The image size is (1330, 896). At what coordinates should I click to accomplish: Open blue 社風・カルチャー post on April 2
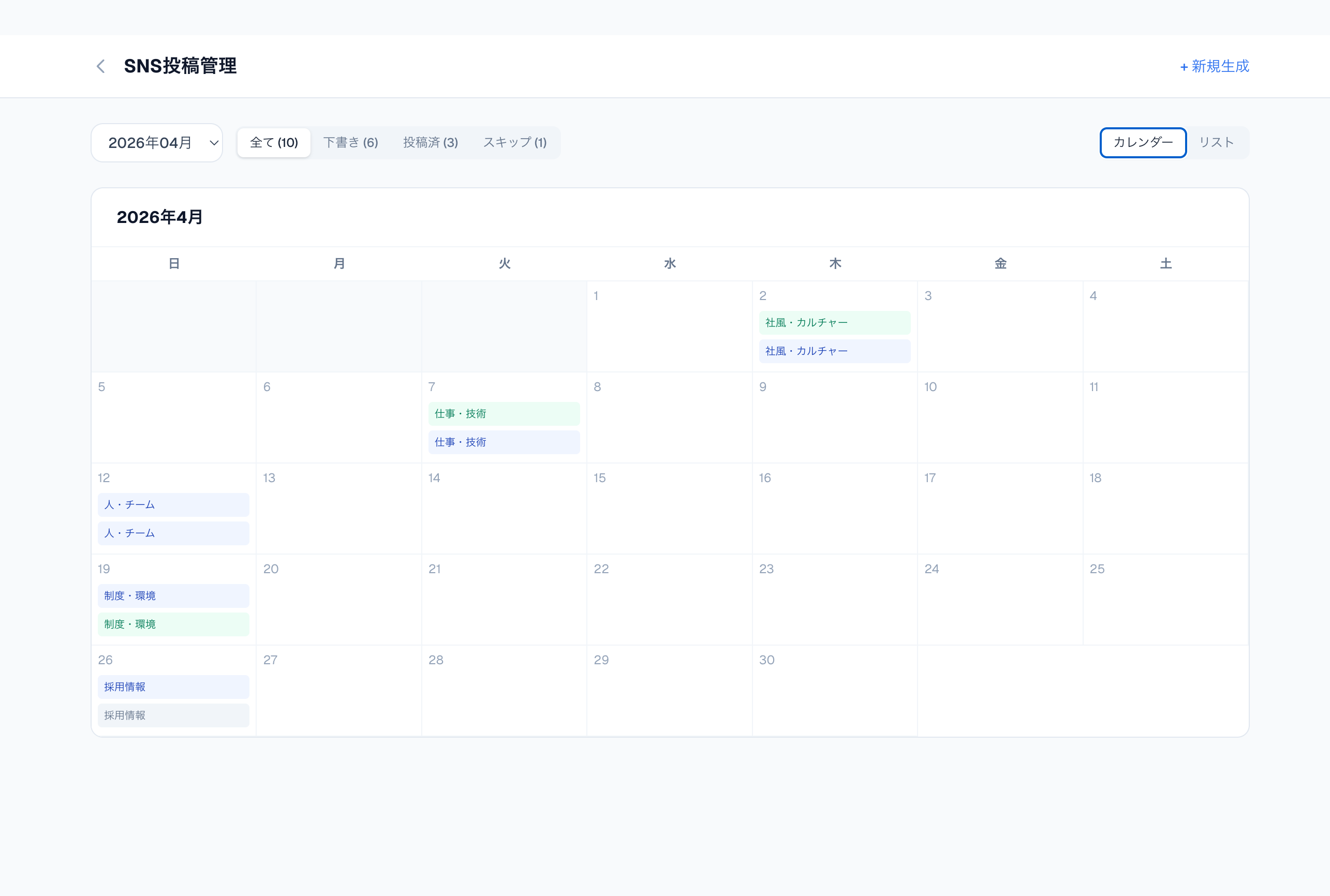point(834,351)
